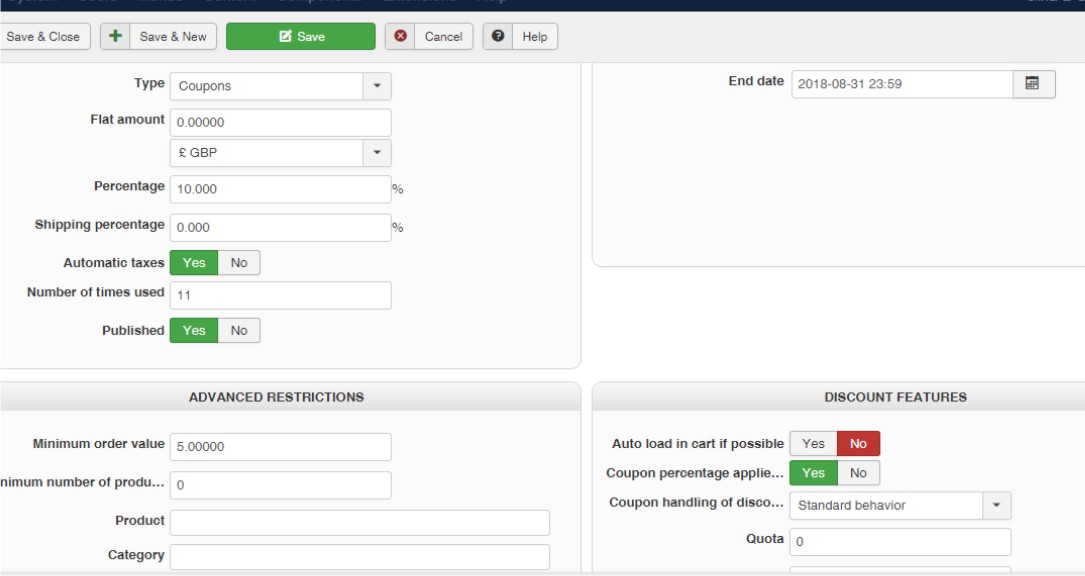Screen dimensions: 1085x576
Task: Select the Number of times used field
Action: coord(280,296)
